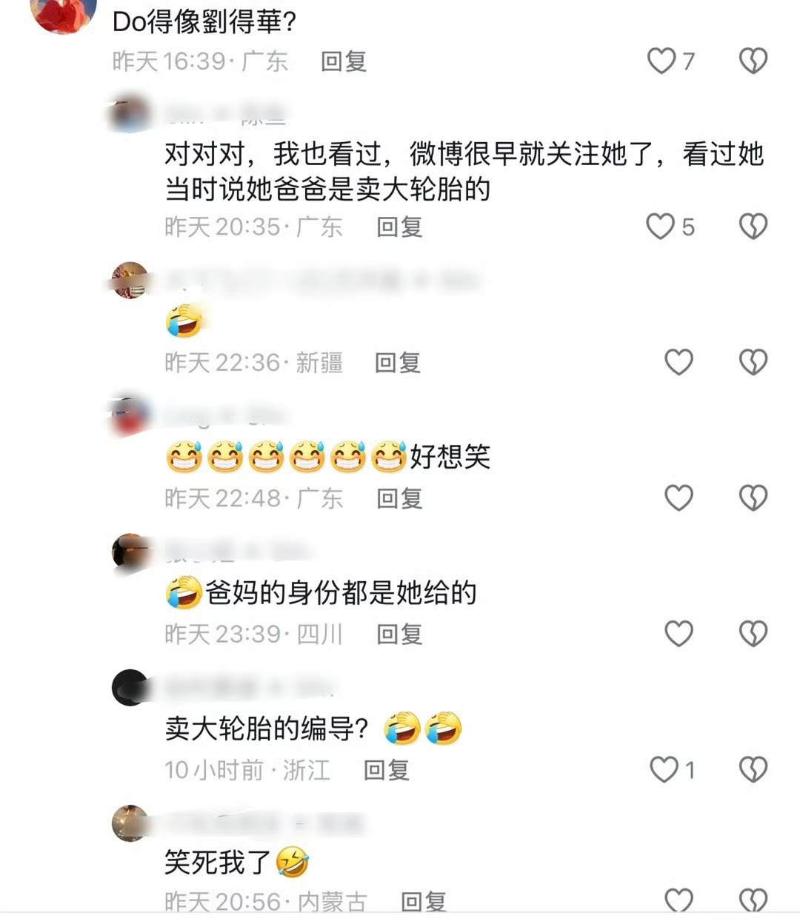
Task: Open avatar of the '好想笑' commenter
Action: point(130,415)
